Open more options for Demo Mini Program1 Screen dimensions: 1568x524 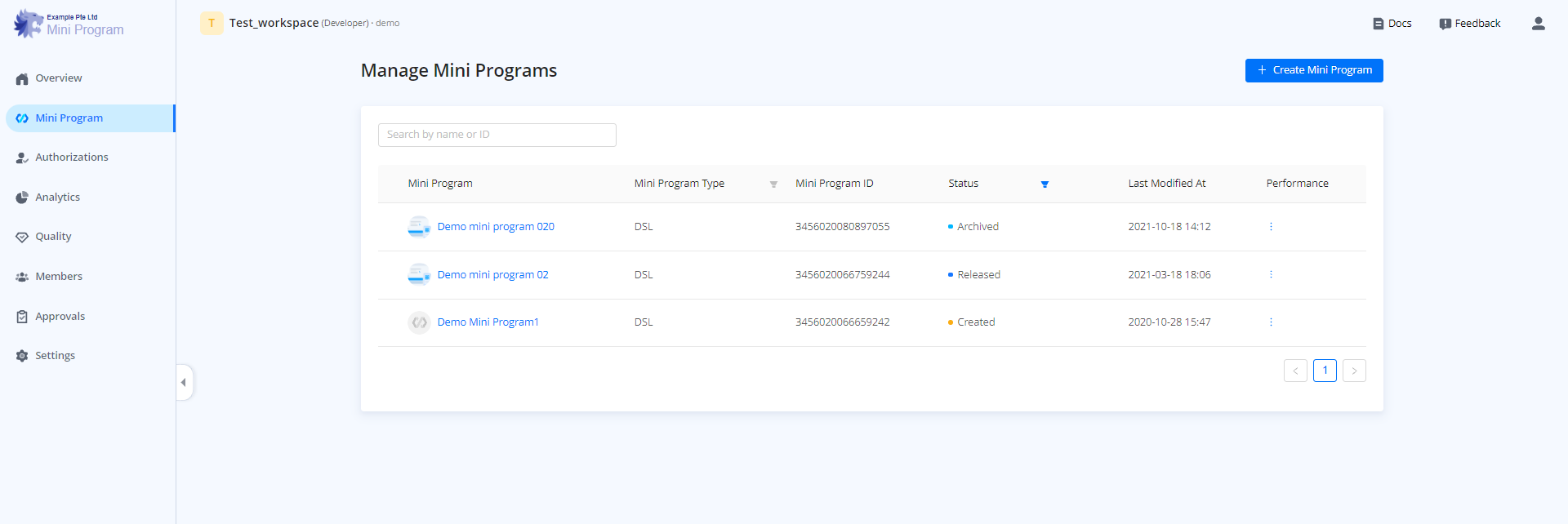point(1271,322)
